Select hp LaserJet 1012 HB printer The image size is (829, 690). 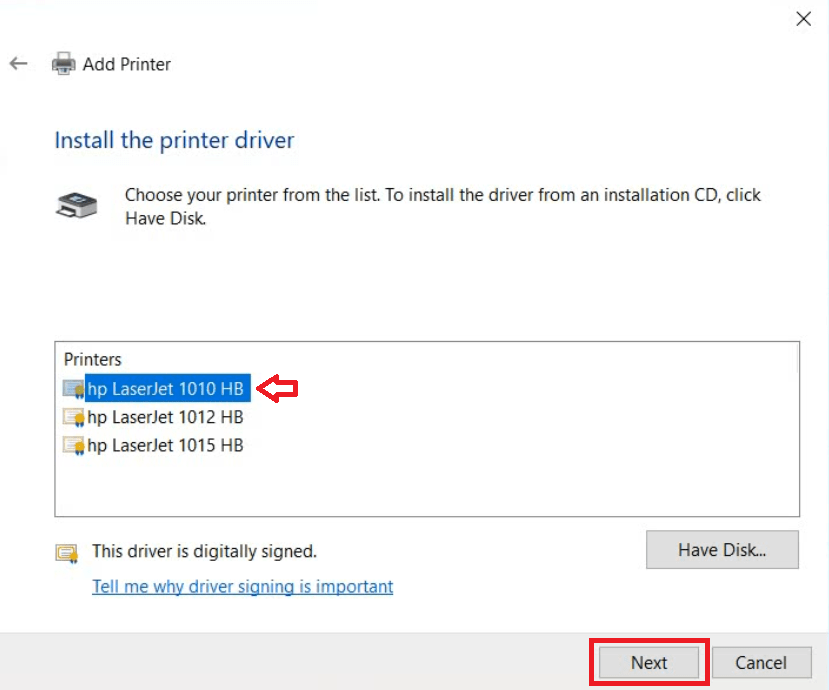click(165, 417)
